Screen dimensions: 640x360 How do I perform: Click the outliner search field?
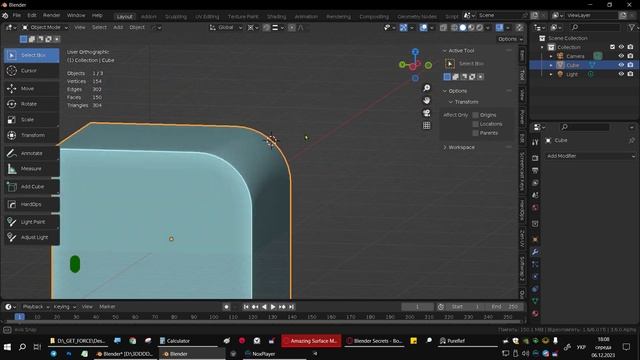click(x=595, y=27)
